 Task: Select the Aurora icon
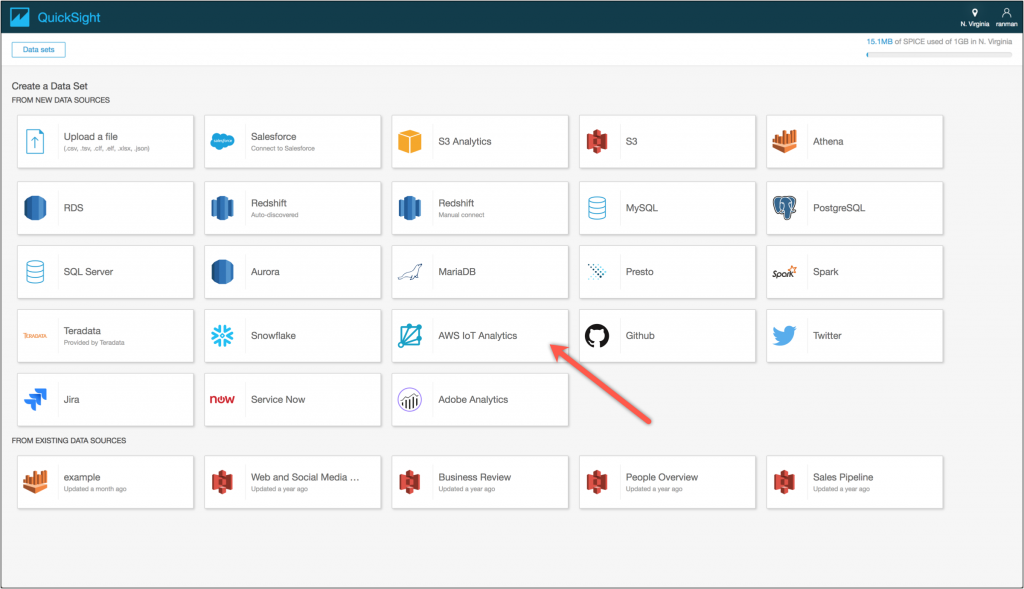[x=223, y=272]
